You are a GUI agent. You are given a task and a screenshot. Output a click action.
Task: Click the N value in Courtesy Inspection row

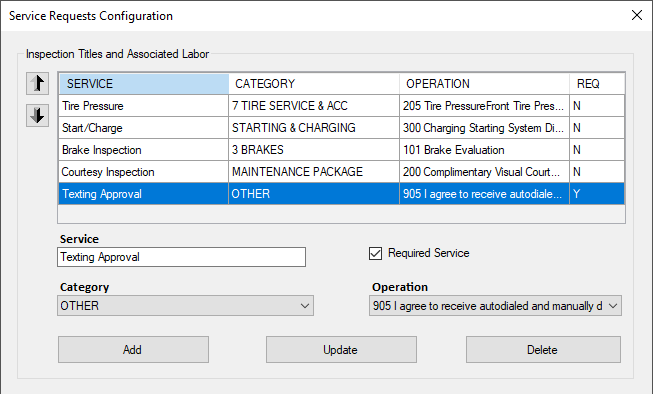(x=597, y=172)
